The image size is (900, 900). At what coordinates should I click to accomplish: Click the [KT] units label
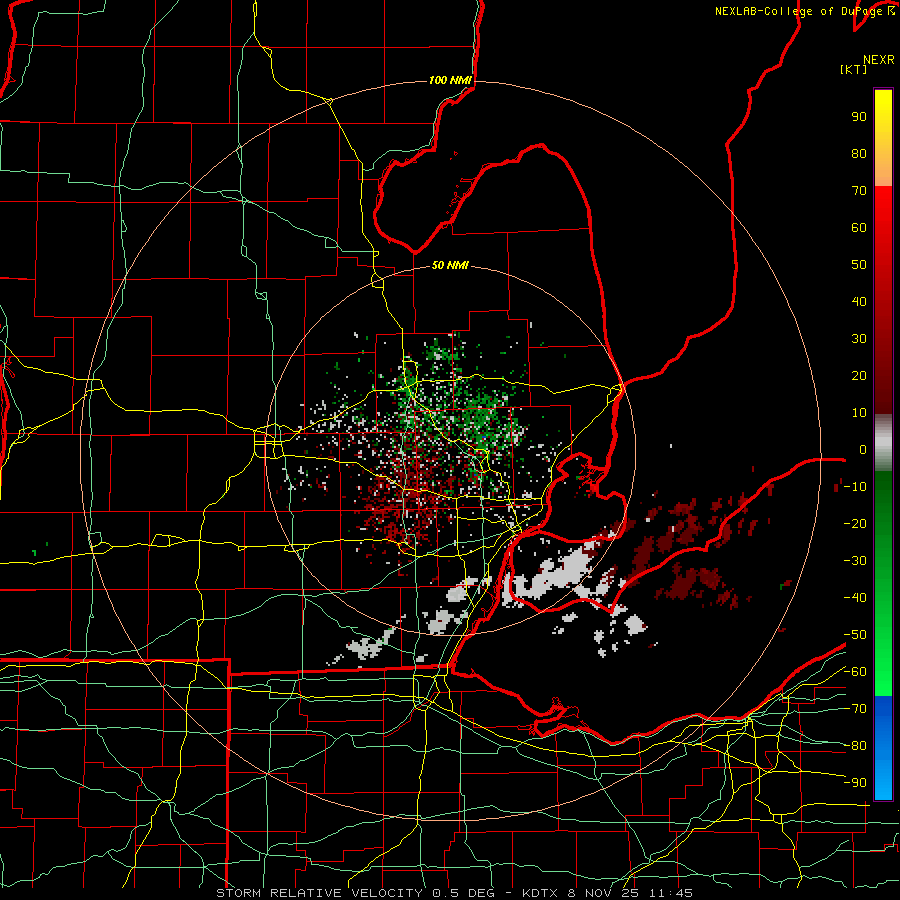854,69
